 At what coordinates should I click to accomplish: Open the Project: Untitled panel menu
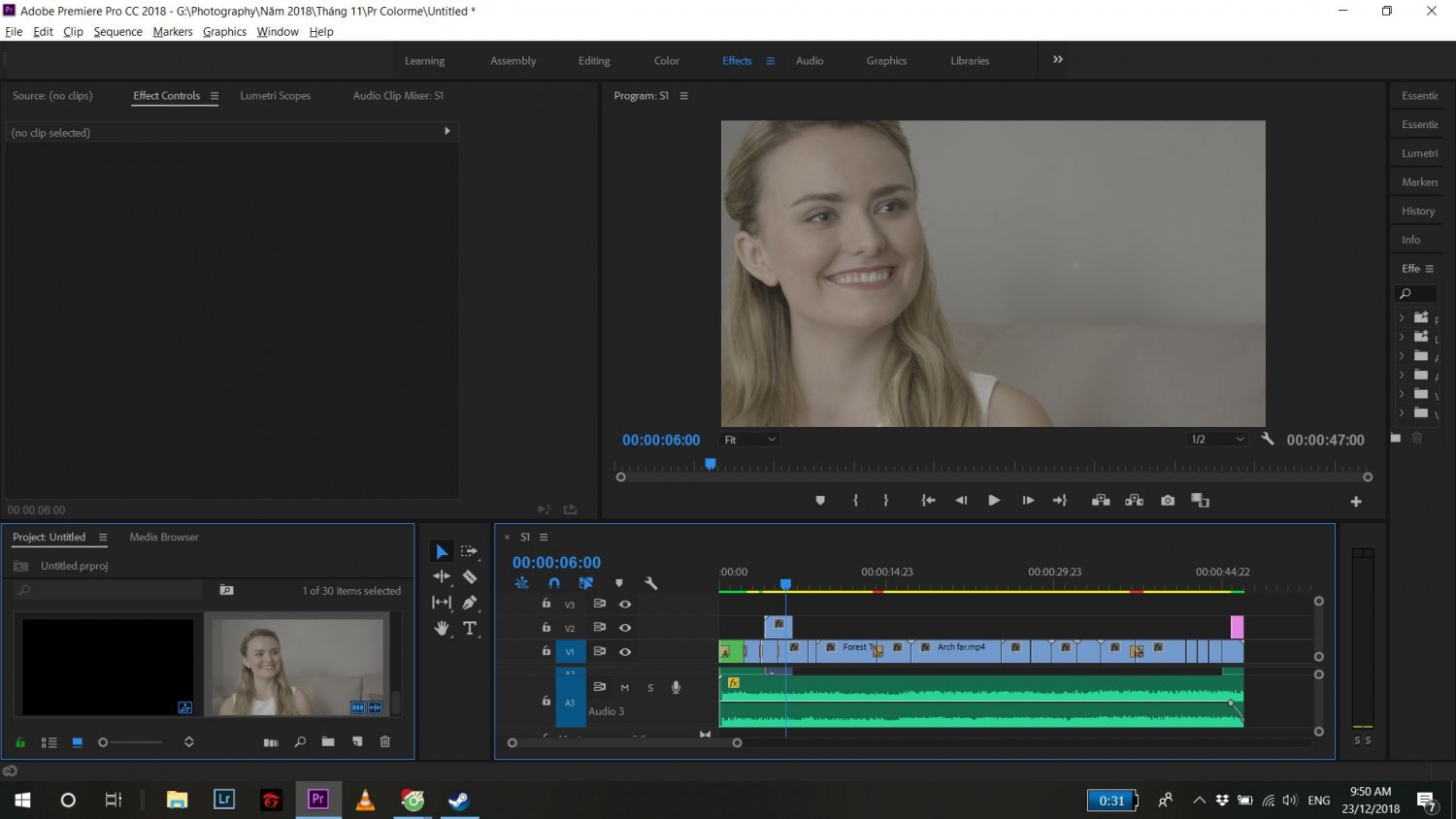[x=103, y=538]
